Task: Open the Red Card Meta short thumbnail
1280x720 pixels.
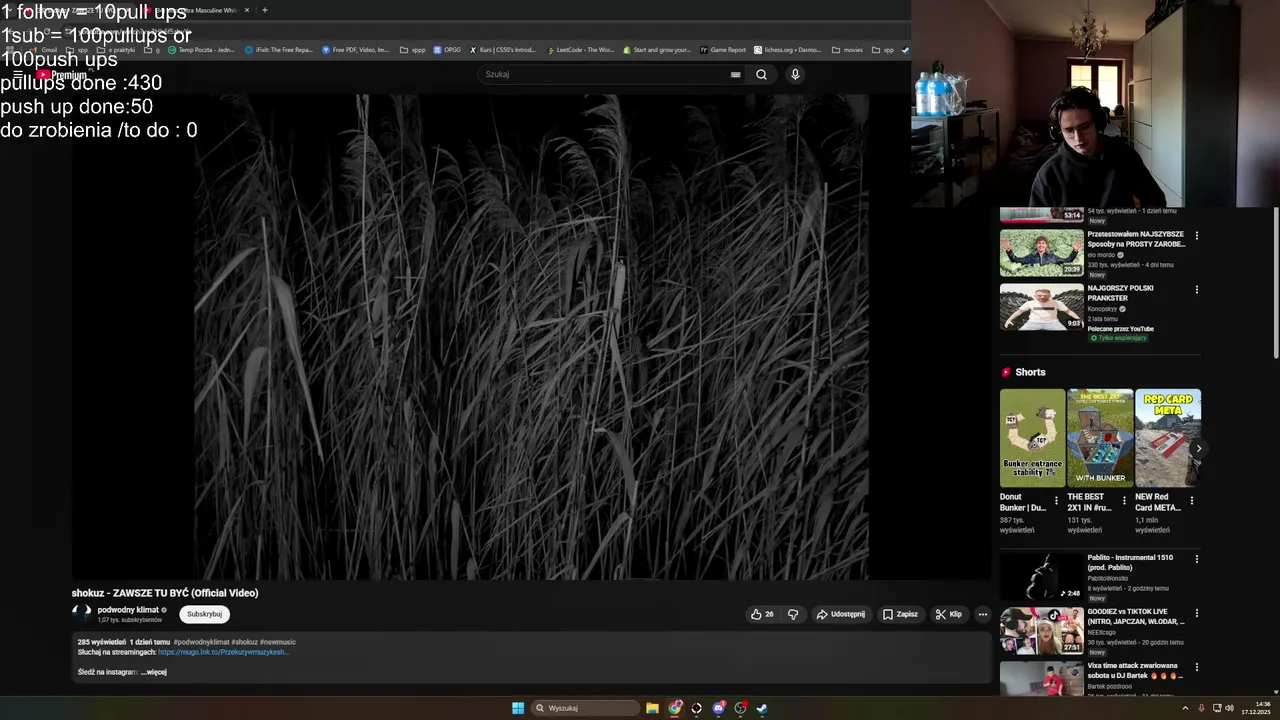Action: [1168, 438]
